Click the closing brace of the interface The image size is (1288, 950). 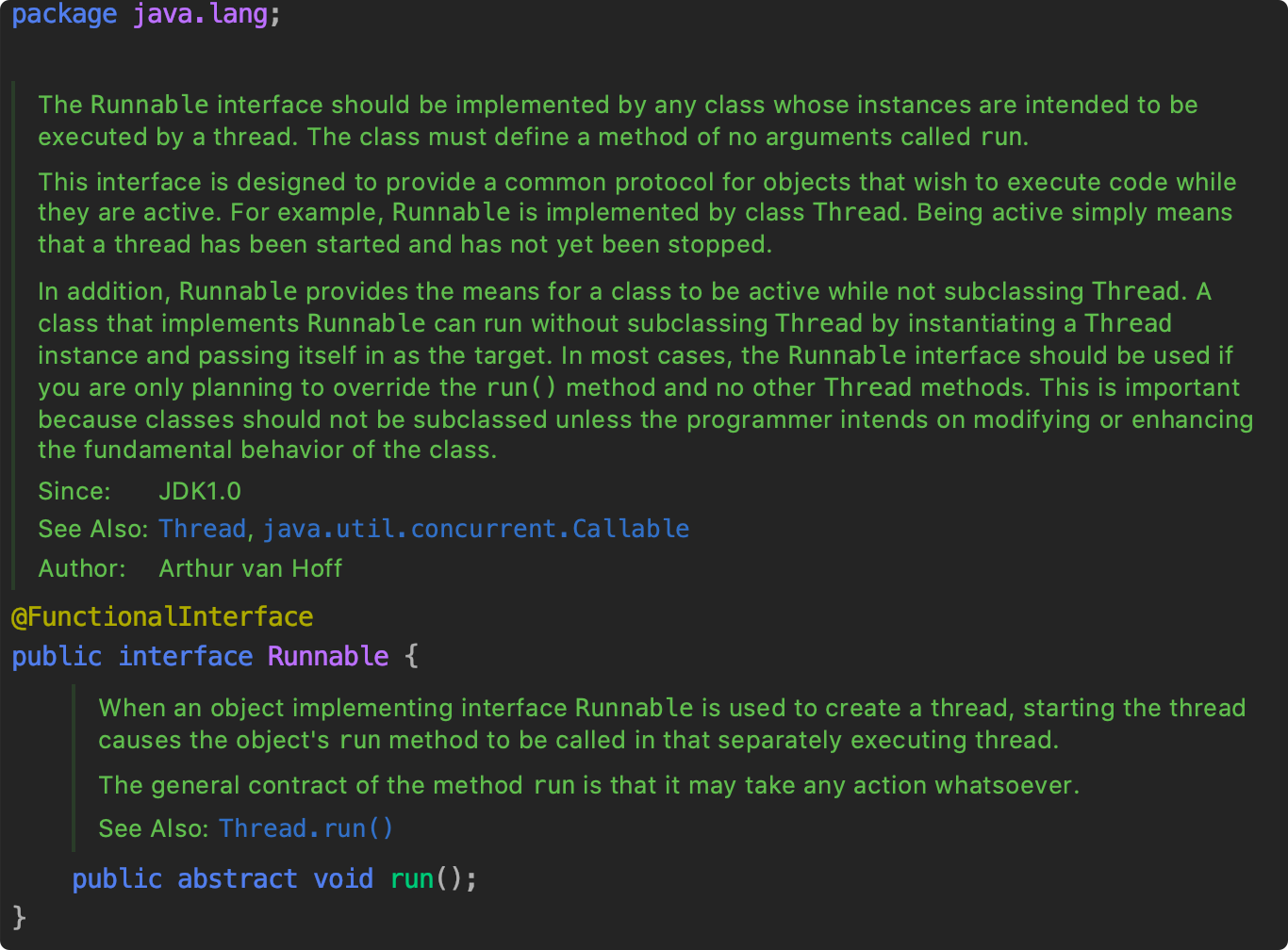click(19, 916)
